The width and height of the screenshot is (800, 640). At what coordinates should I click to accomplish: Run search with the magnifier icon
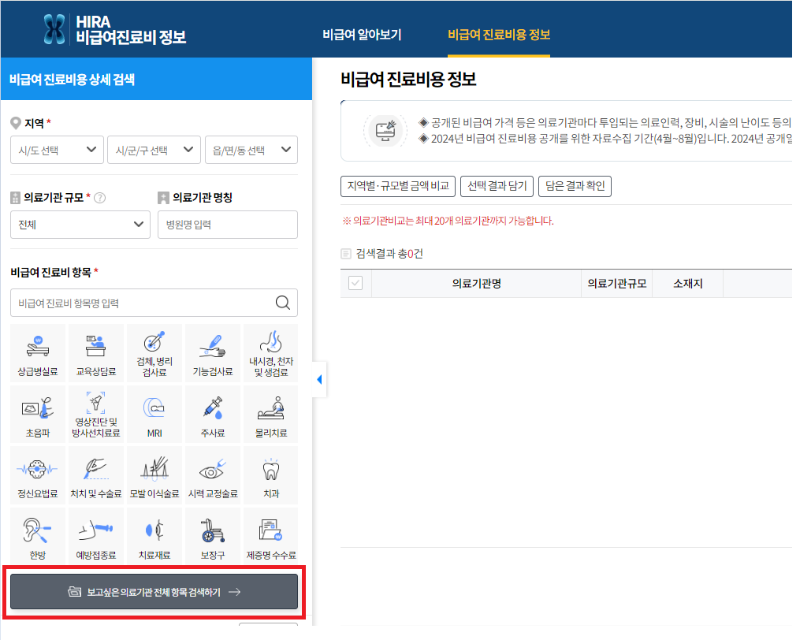click(x=281, y=302)
